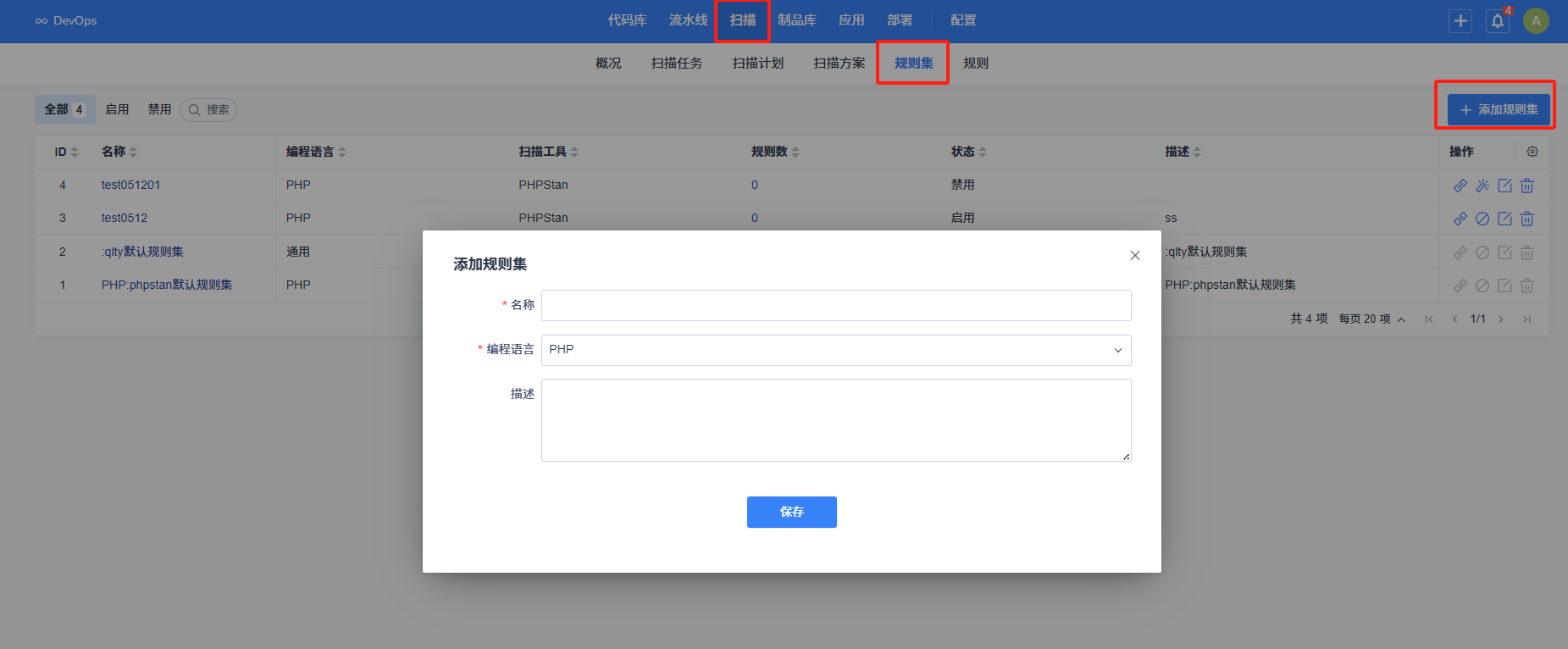Image resolution: width=1568 pixels, height=649 pixels.
Task: Delete test051201 using the trash icon
Action: click(x=1526, y=186)
